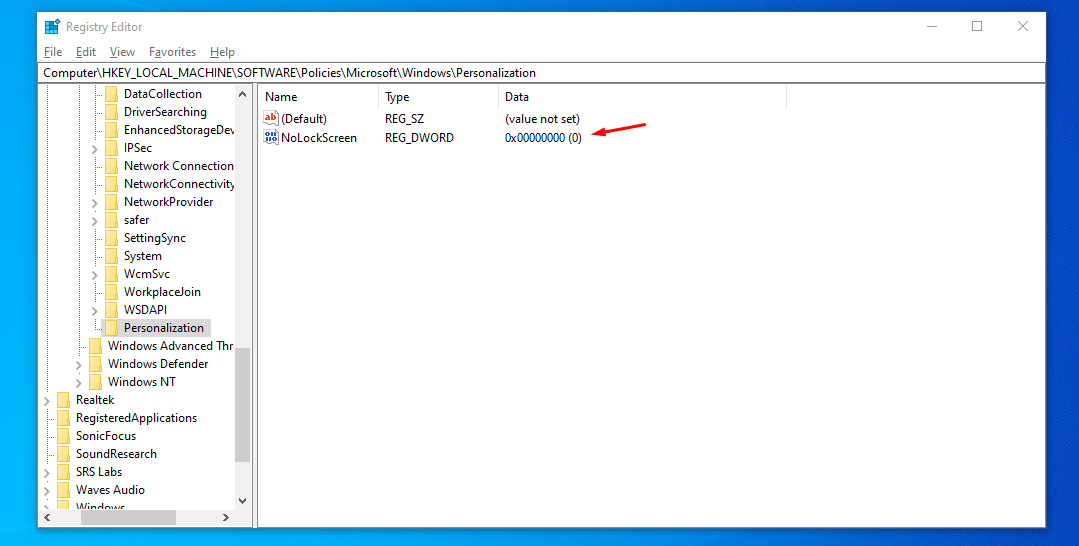Click the NetworkConnectivity folder icon
The image size is (1079, 546).
point(111,184)
